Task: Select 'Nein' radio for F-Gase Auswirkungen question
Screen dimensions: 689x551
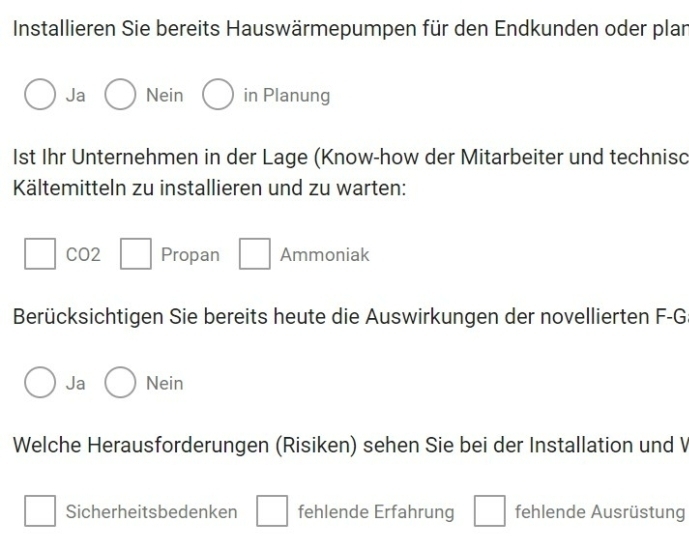Action: point(119,383)
